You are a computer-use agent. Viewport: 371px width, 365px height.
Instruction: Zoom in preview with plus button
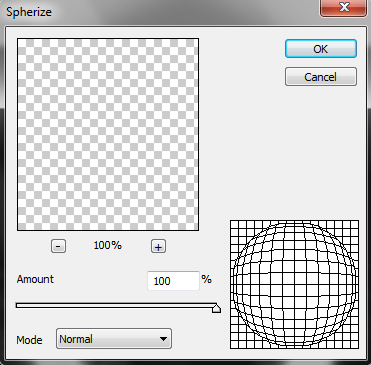pyautogui.click(x=158, y=247)
